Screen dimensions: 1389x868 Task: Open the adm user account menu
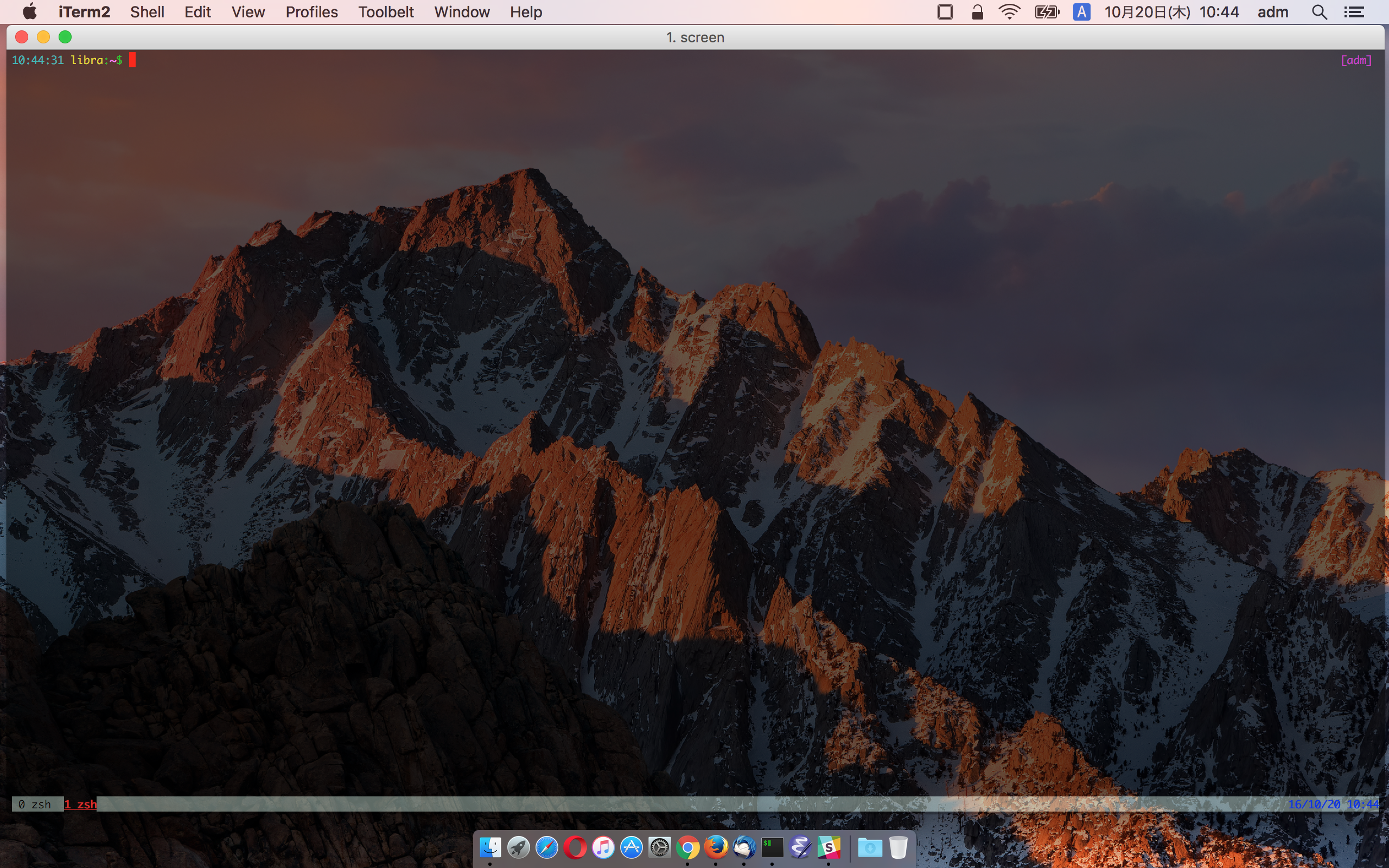pyautogui.click(x=1272, y=12)
